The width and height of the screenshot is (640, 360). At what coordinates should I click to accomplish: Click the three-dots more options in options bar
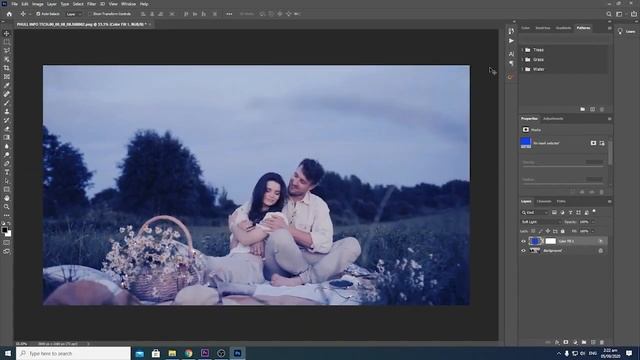point(229,14)
